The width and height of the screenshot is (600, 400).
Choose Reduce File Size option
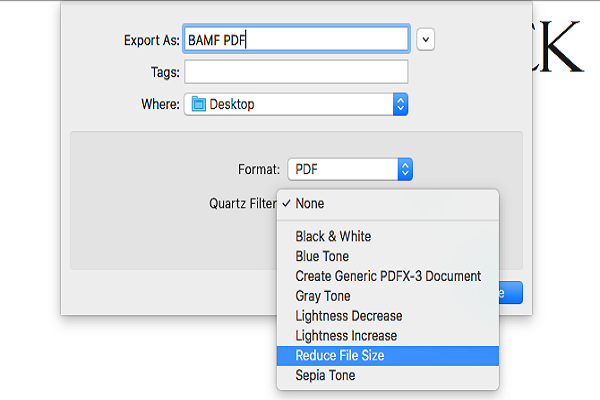340,355
